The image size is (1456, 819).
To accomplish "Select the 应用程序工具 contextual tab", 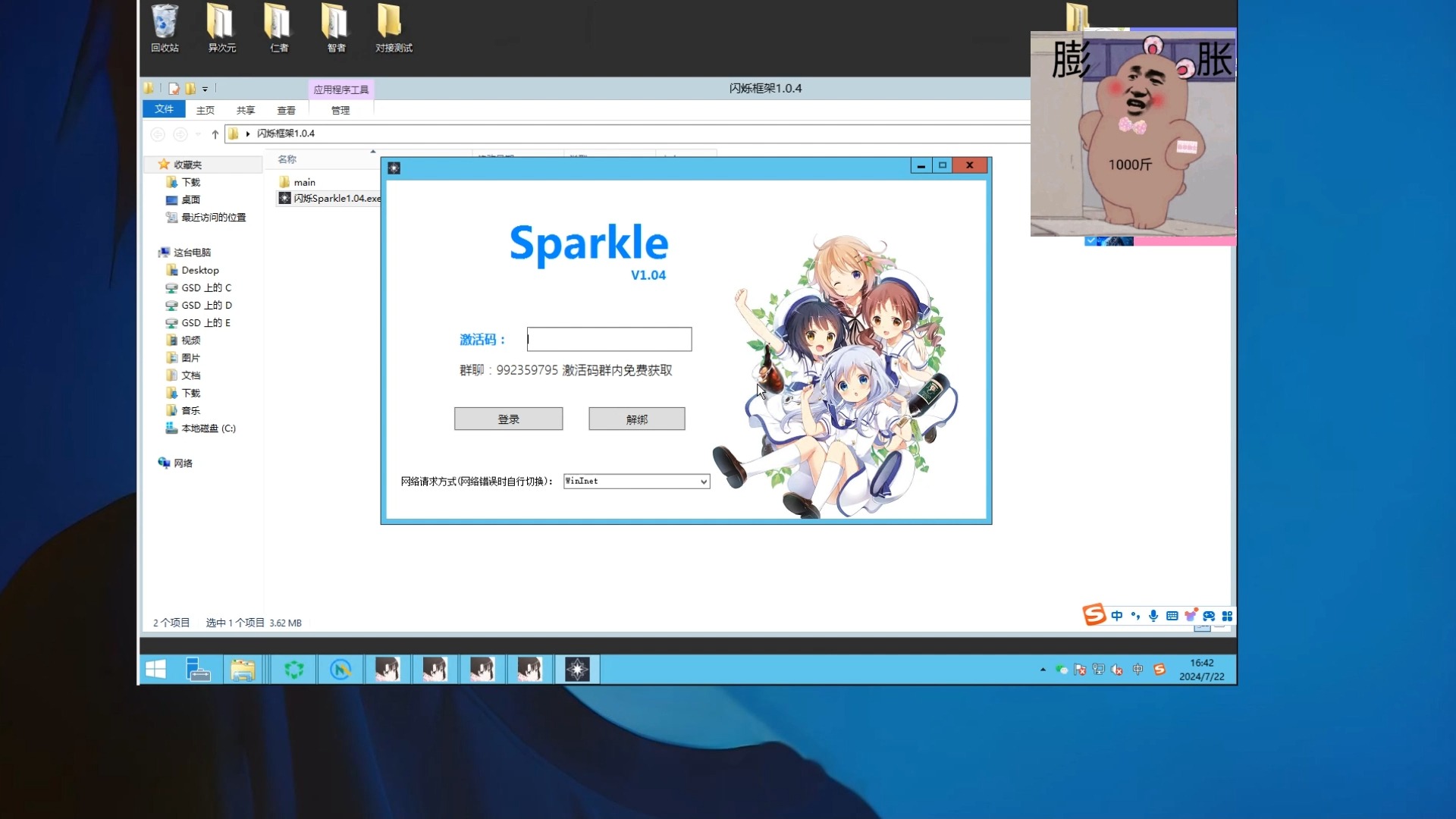I will (341, 89).
